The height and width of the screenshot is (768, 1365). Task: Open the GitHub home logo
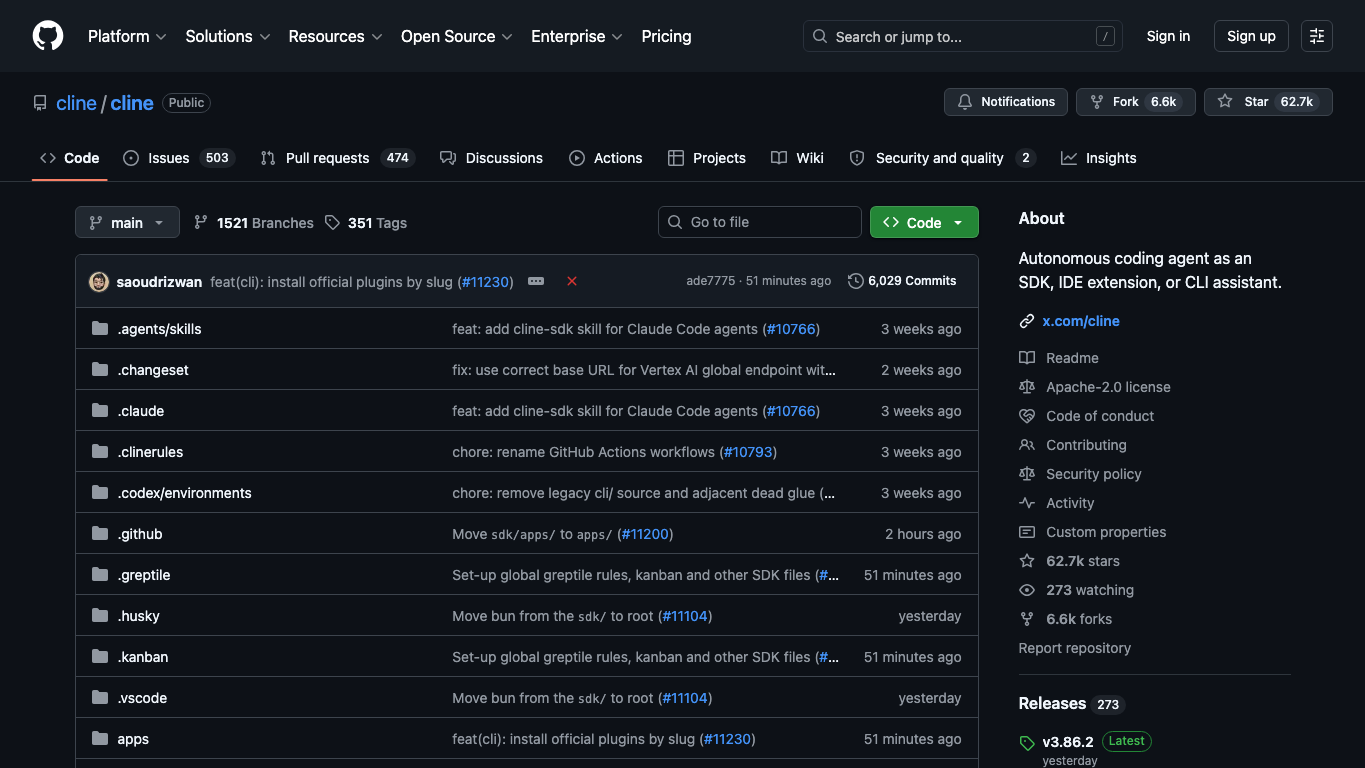coord(48,36)
